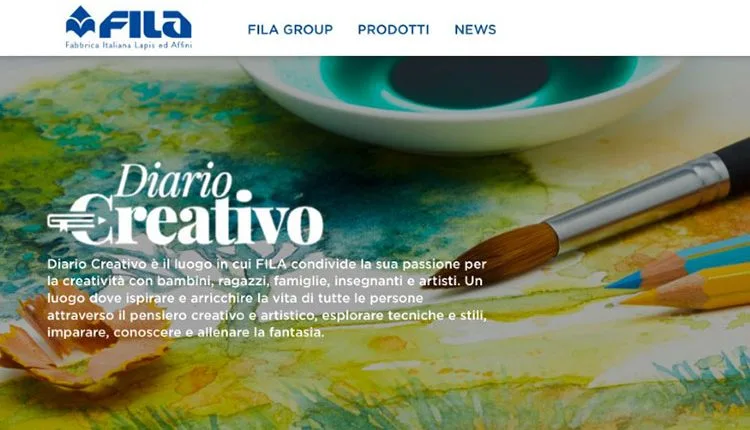750x430 pixels.
Task: Click the FILA lily emblem icon
Action: pyautogui.click(x=80, y=22)
